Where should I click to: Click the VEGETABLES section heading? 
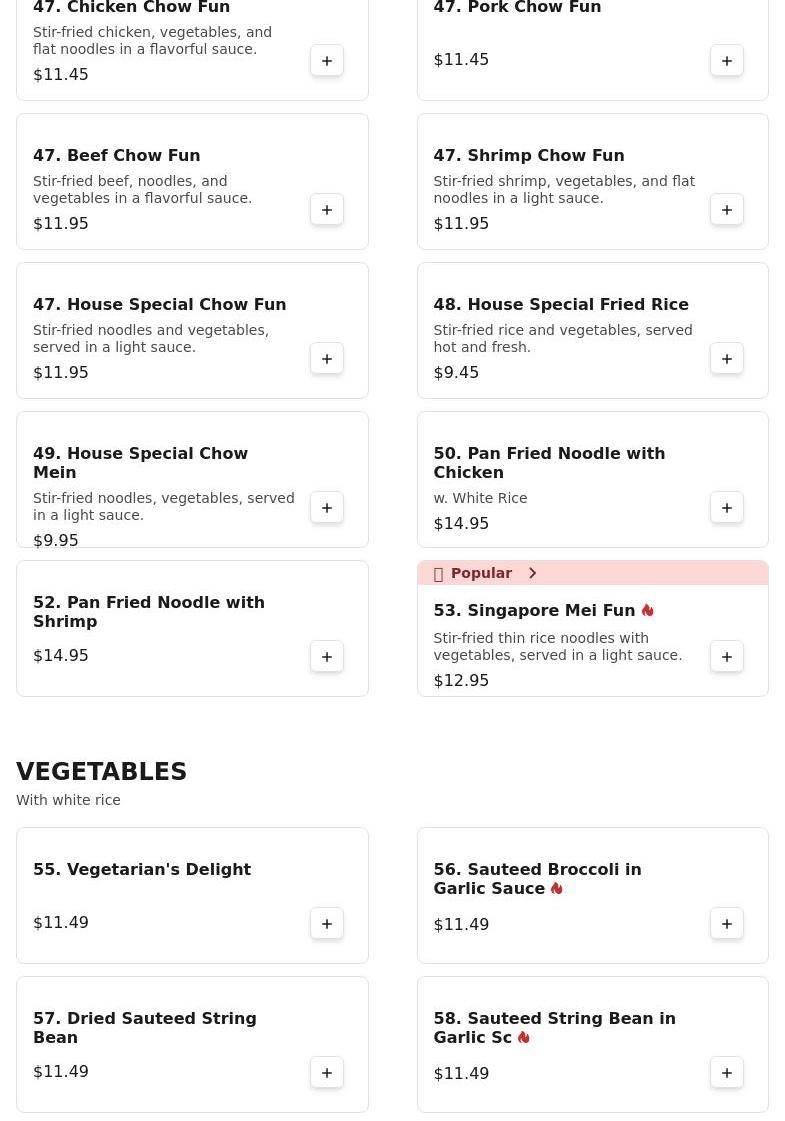pyautogui.click(x=102, y=772)
